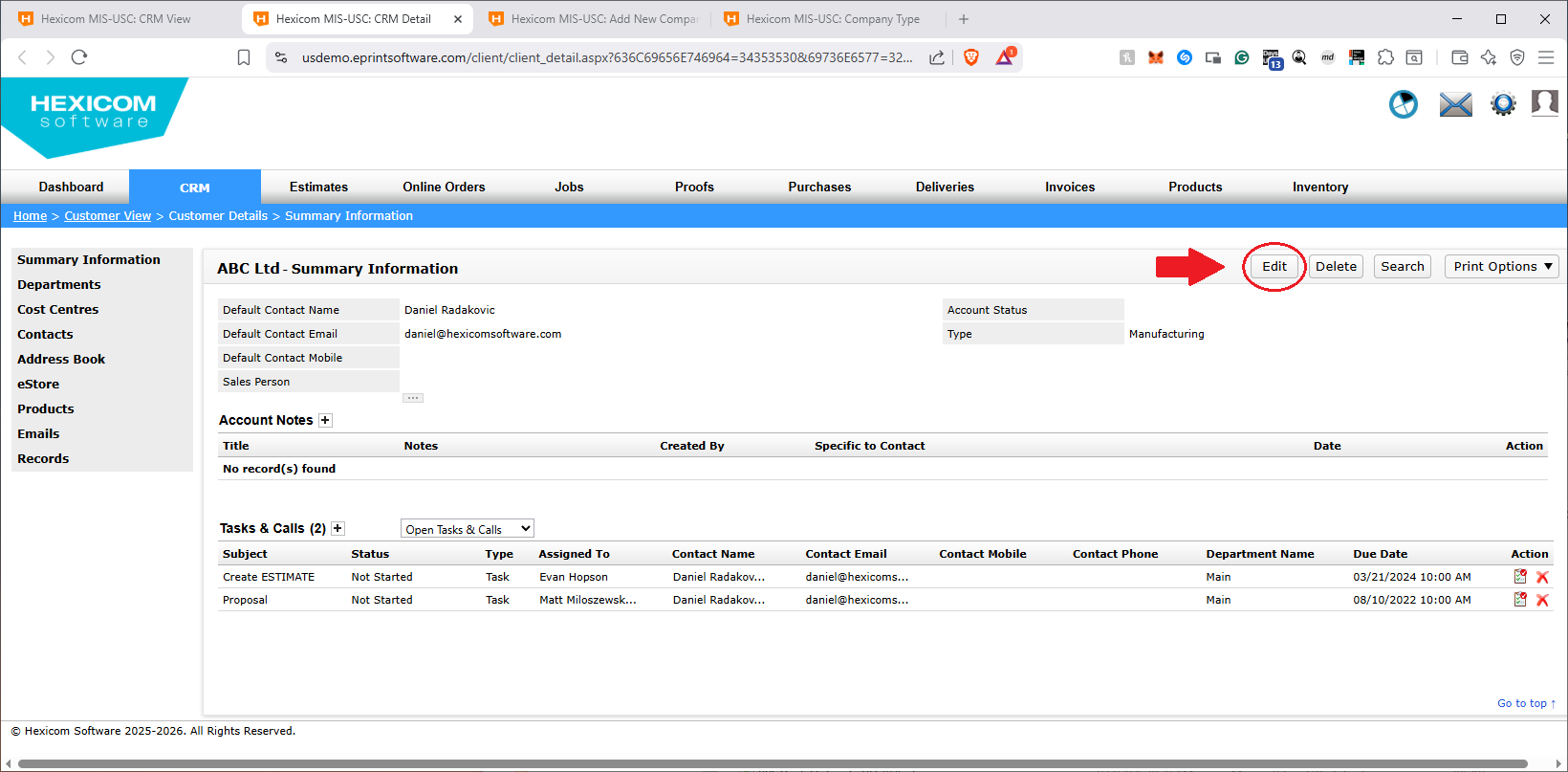The image size is (1568, 772).
Task: Edit the Proposal task
Action: [x=1520, y=599]
